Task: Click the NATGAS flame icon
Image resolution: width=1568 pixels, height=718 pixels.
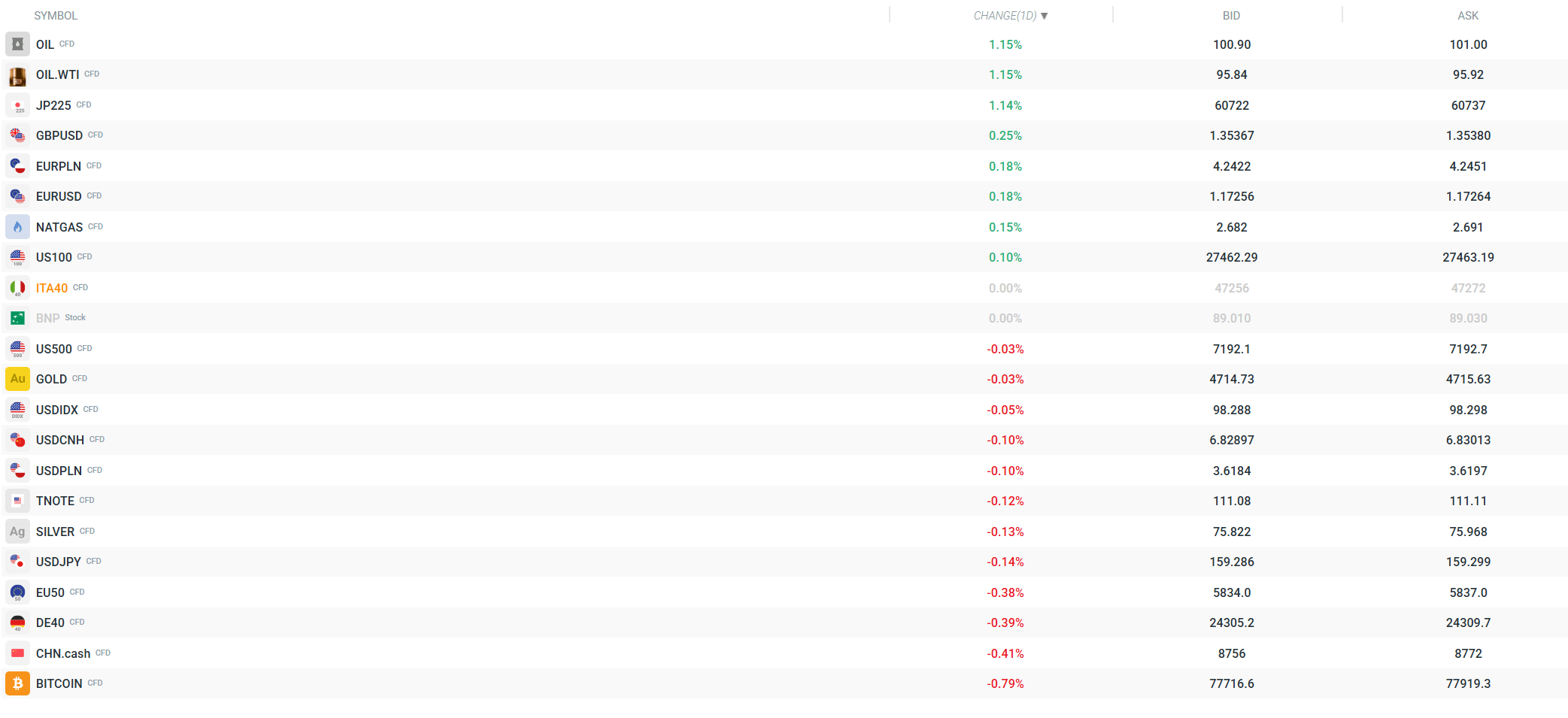Action: click(x=17, y=227)
